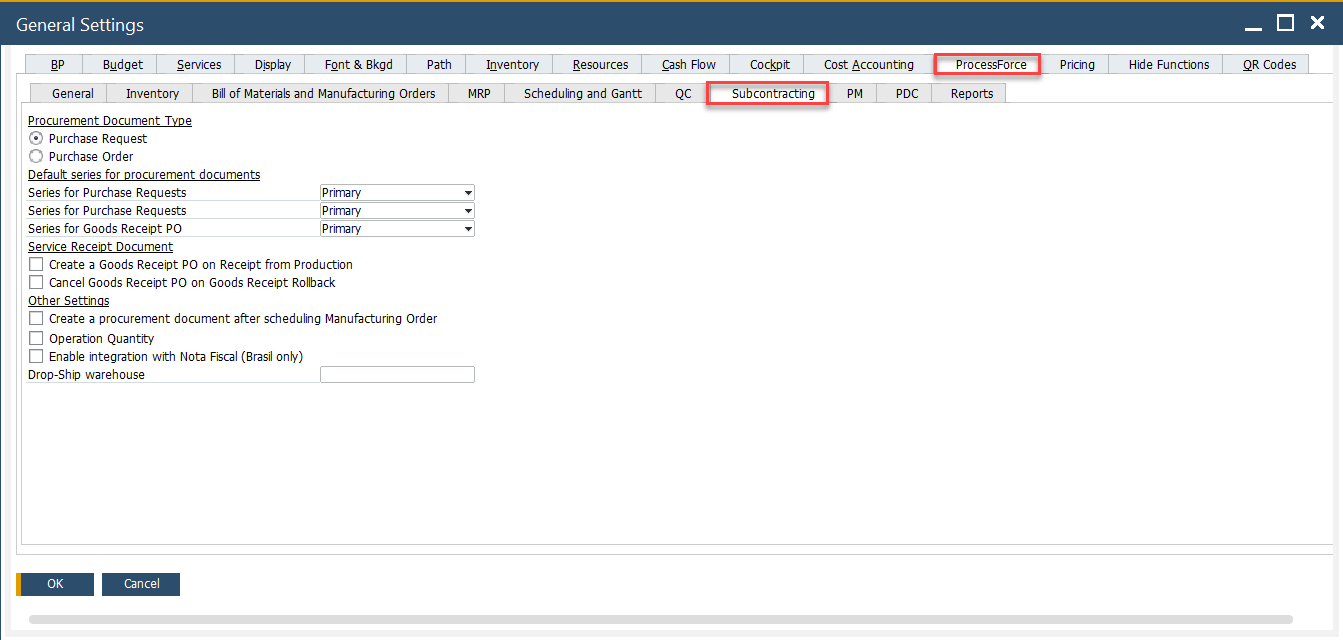This screenshot has width=1343, height=640.
Task: Switch to the MRP sub-tab
Action: click(476, 93)
